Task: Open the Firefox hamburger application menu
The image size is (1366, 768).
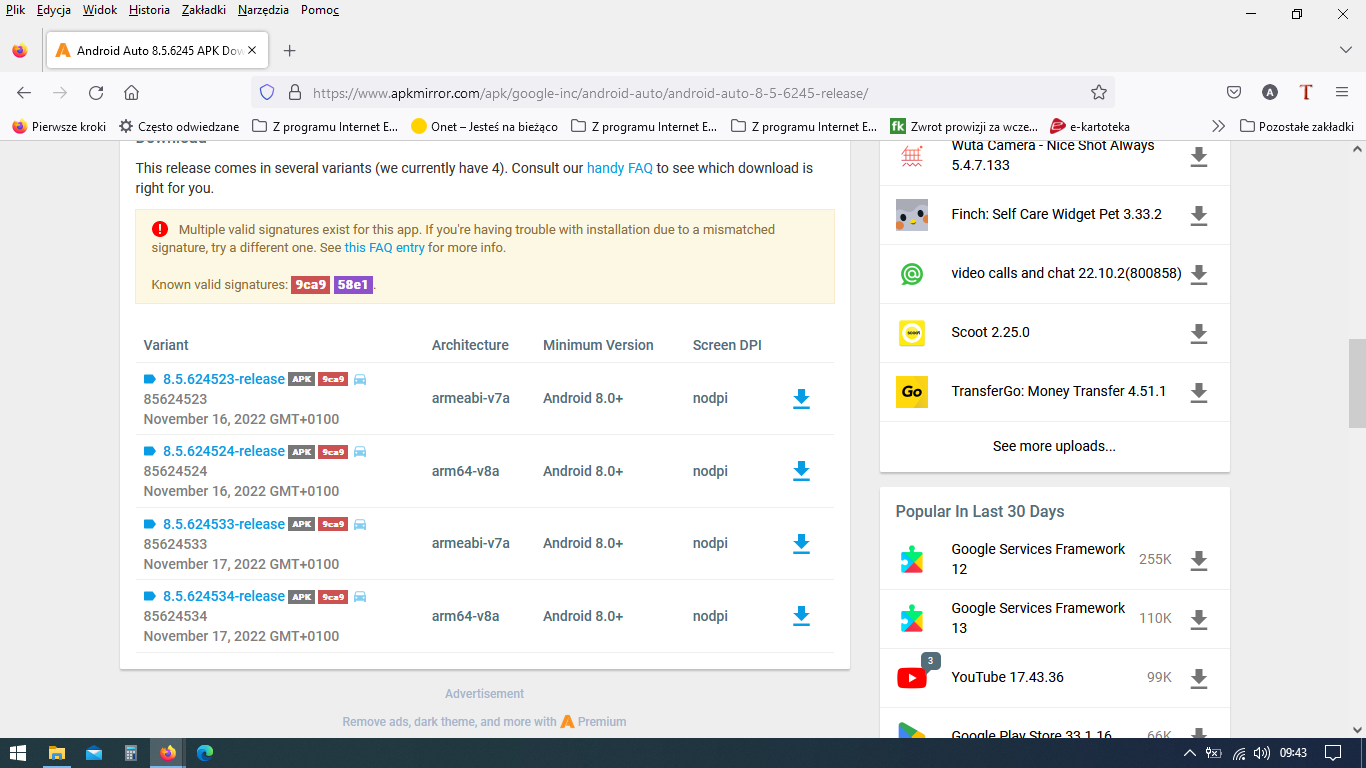Action: pyautogui.click(x=1342, y=93)
